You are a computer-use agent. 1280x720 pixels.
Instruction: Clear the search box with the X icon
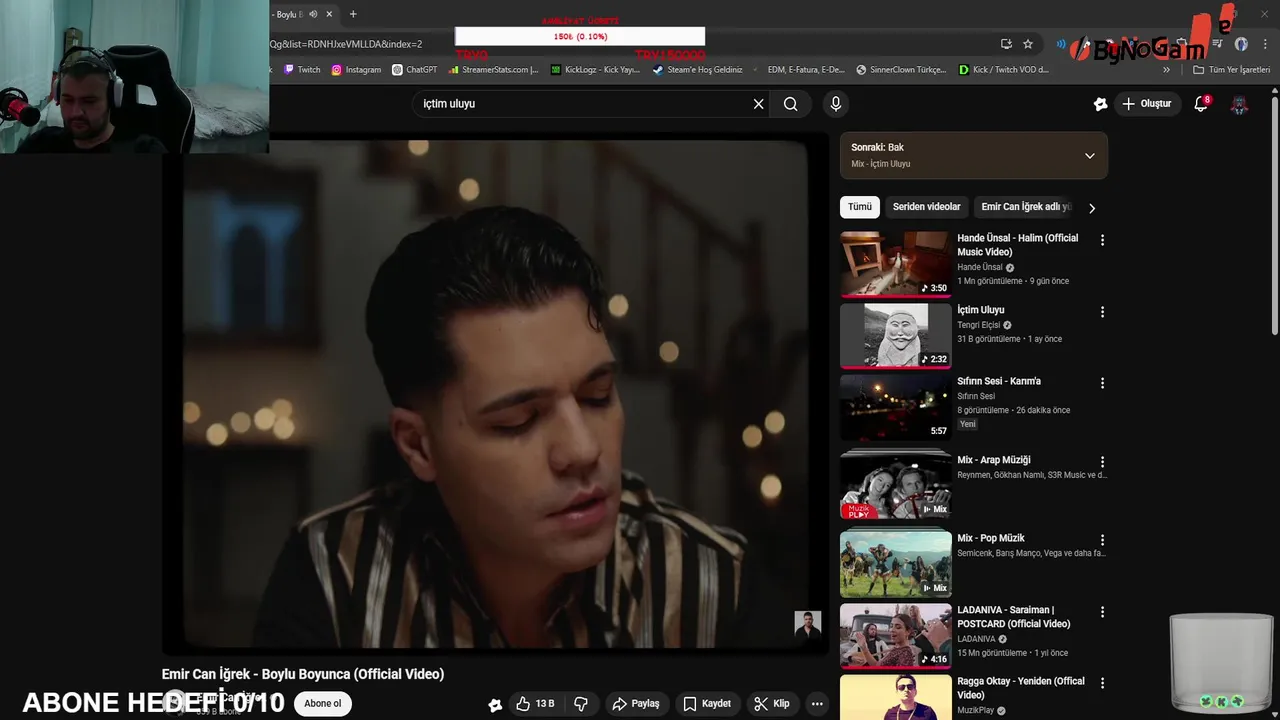point(758,104)
